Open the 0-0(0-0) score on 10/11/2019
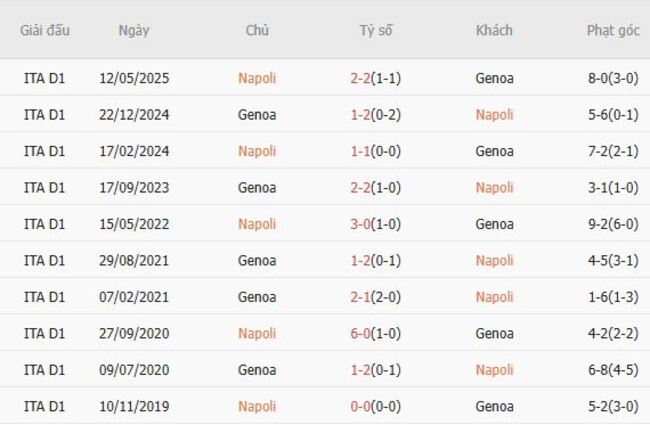Screen dimensions: 650x425 [375, 406]
